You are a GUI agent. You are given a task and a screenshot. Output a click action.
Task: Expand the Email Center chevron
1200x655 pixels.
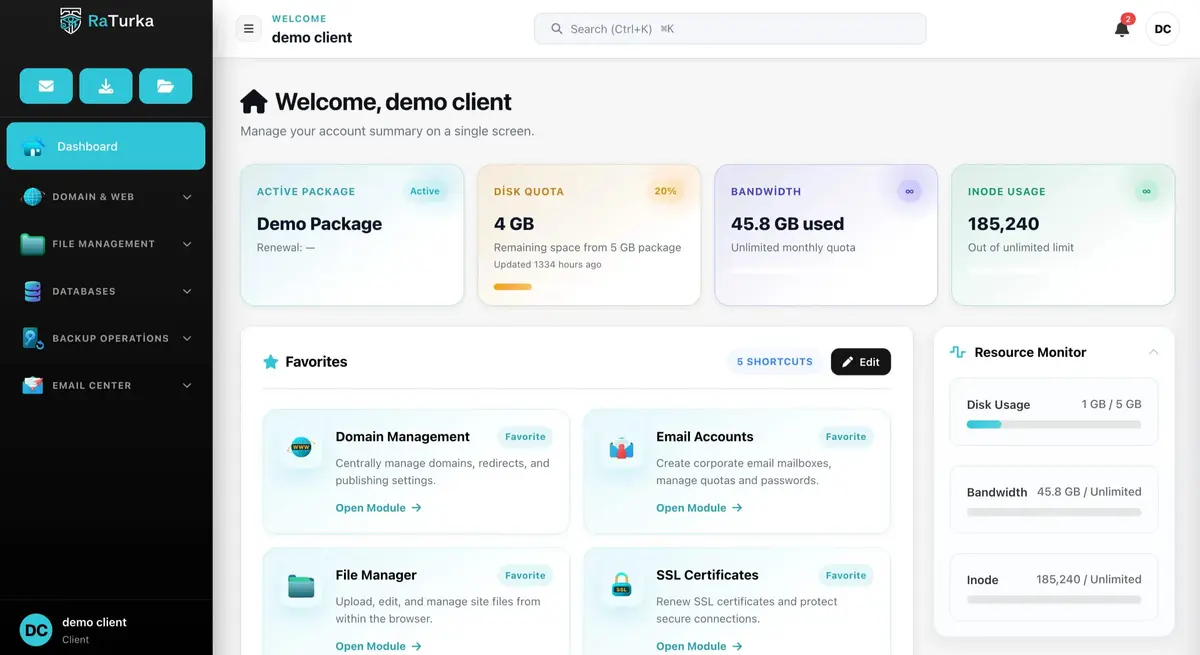pyautogui.click(x=187, y=385)
